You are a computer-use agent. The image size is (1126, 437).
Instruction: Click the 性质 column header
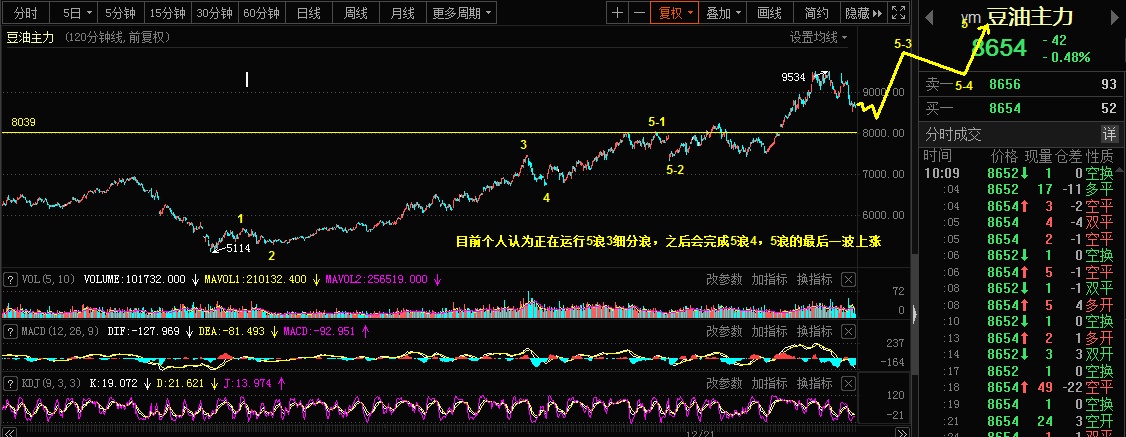point(1099,156)
